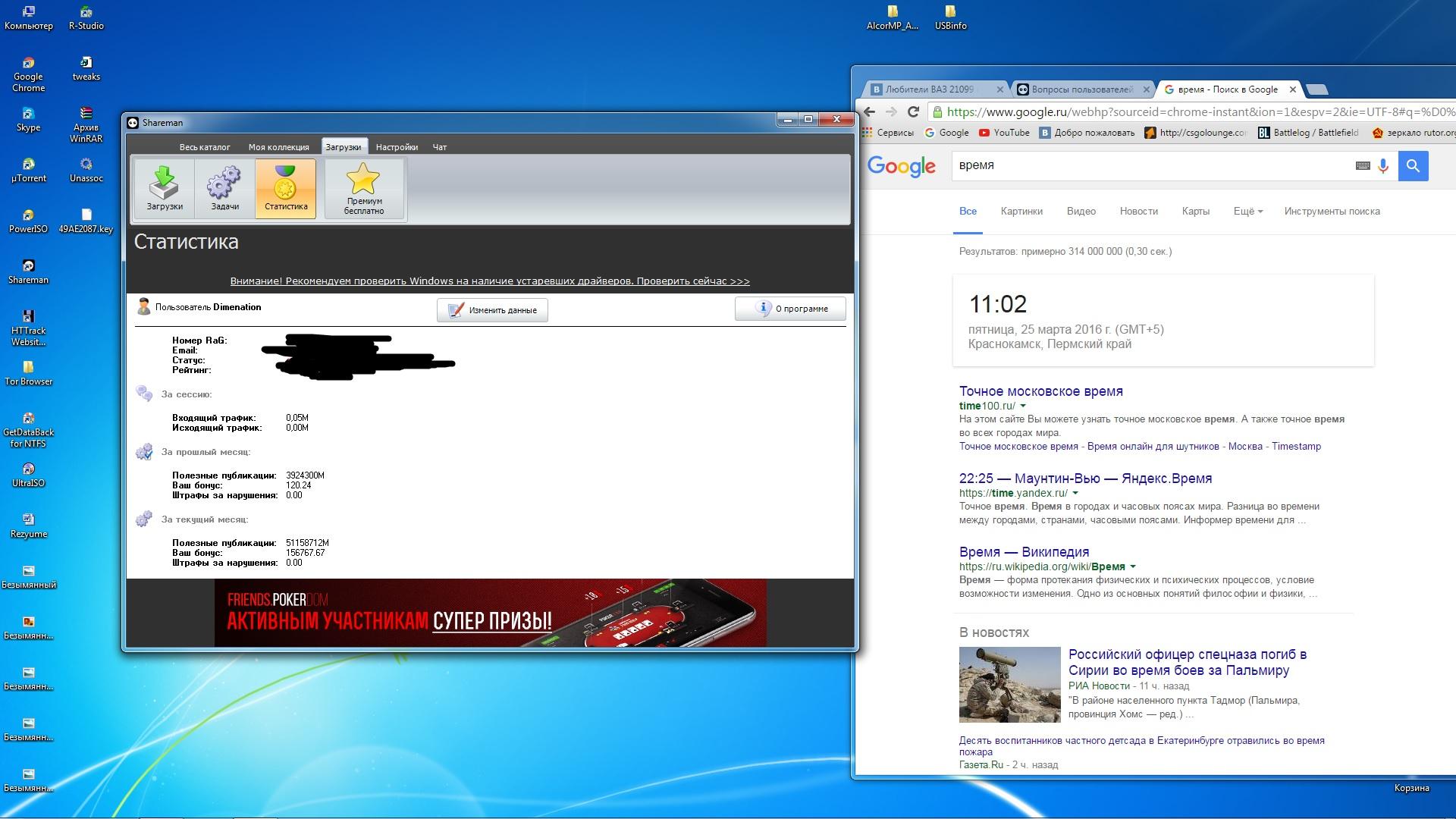Launch R-Studio from the desktop
1456x819 pixels.
86,18
